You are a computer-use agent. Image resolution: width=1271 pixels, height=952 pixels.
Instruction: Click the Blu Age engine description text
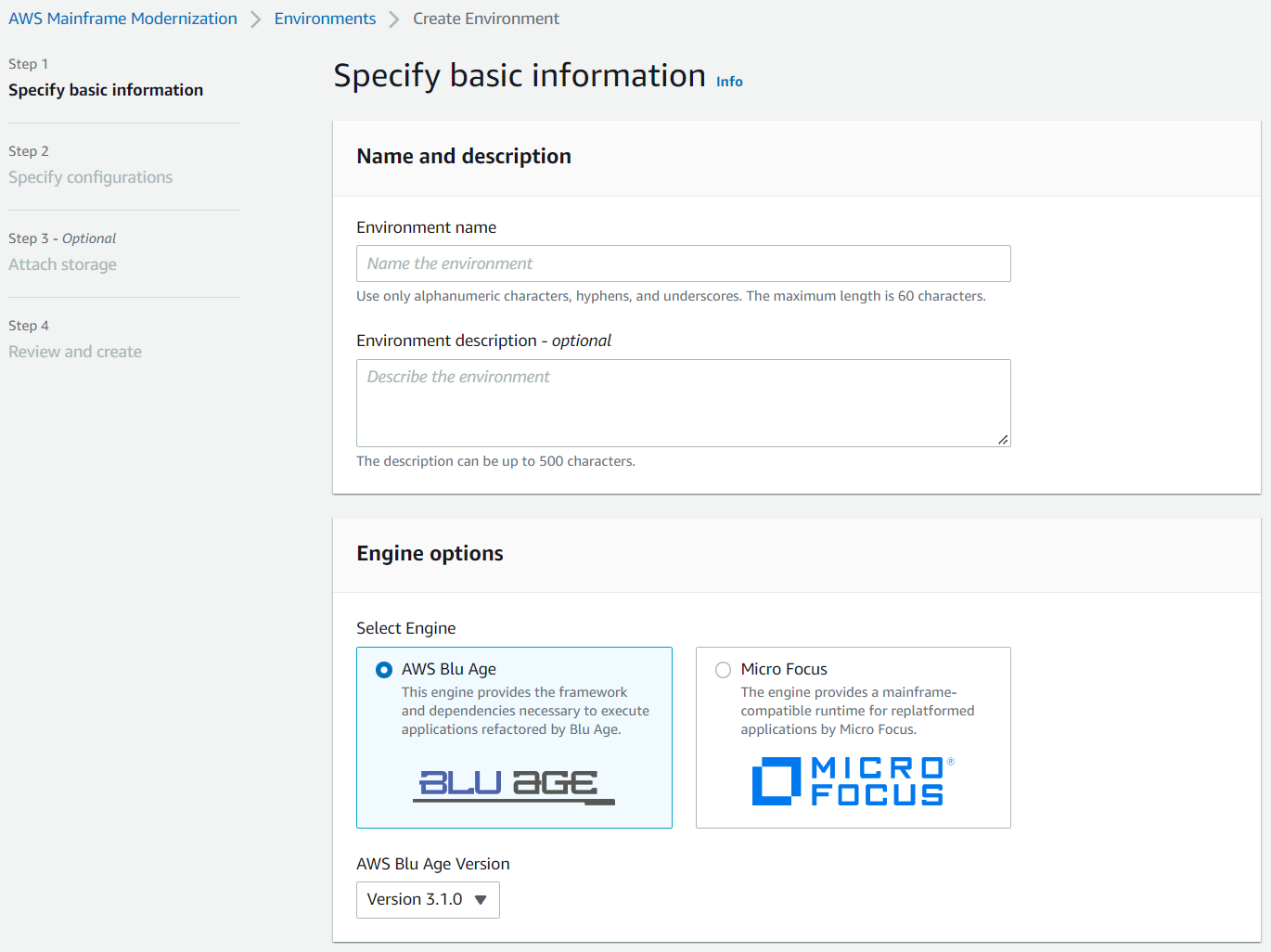point(525,711)
